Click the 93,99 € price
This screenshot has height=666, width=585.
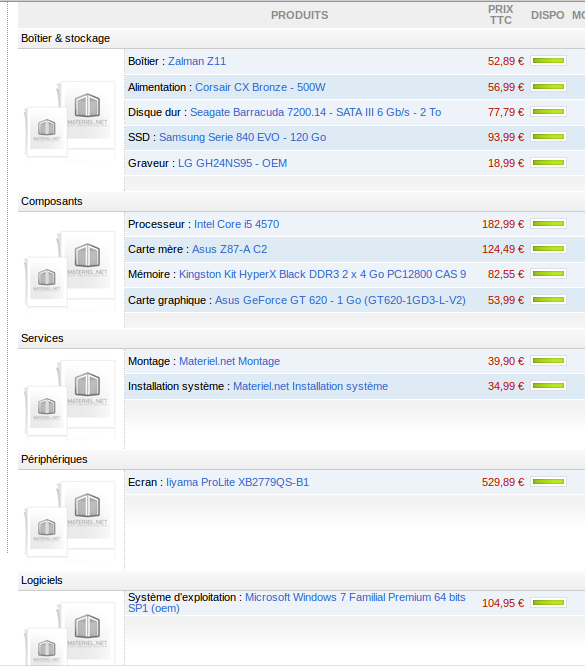coord(506,137)
